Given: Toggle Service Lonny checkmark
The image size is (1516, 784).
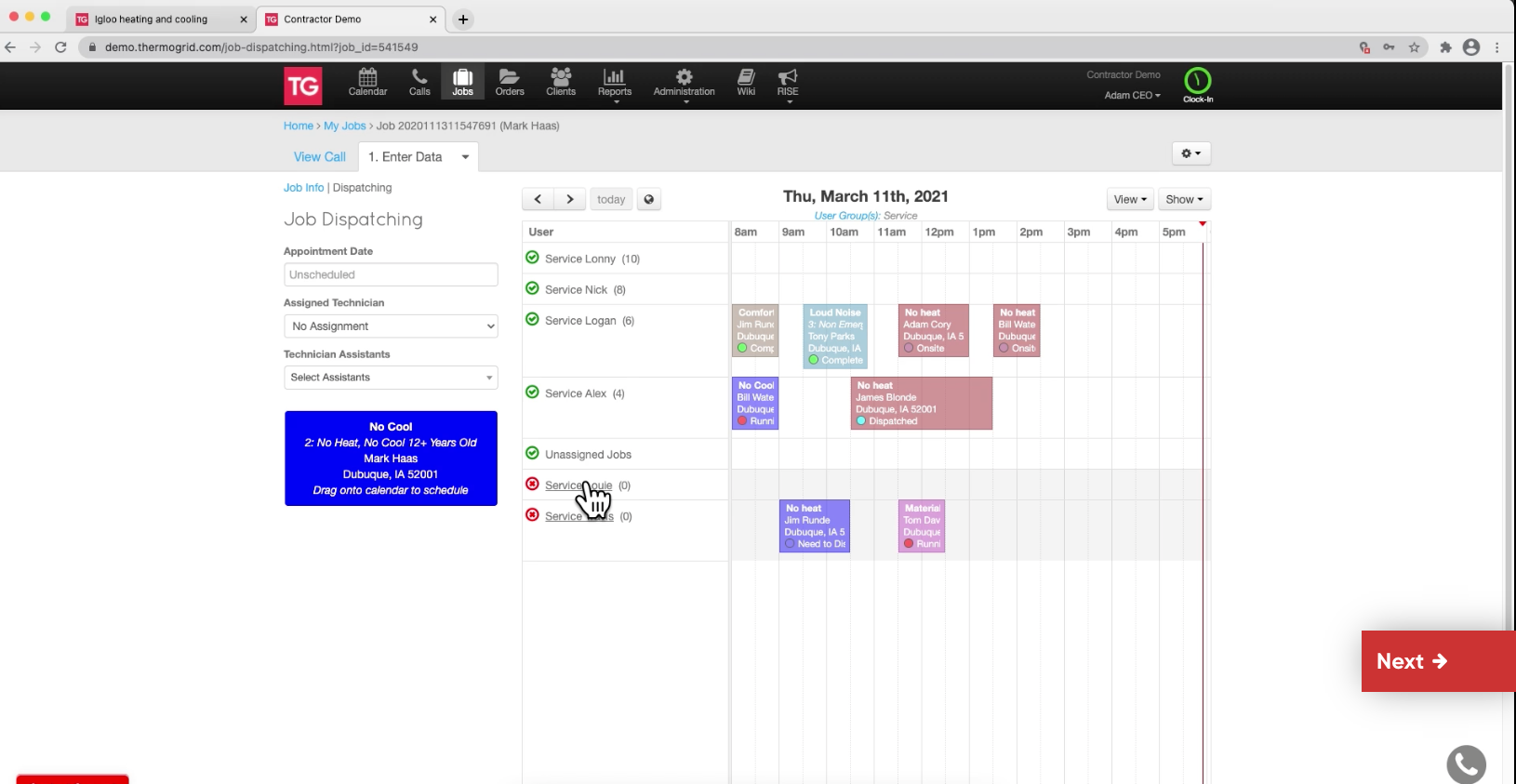Looking at the screenshot, I should tap(532, 258).
